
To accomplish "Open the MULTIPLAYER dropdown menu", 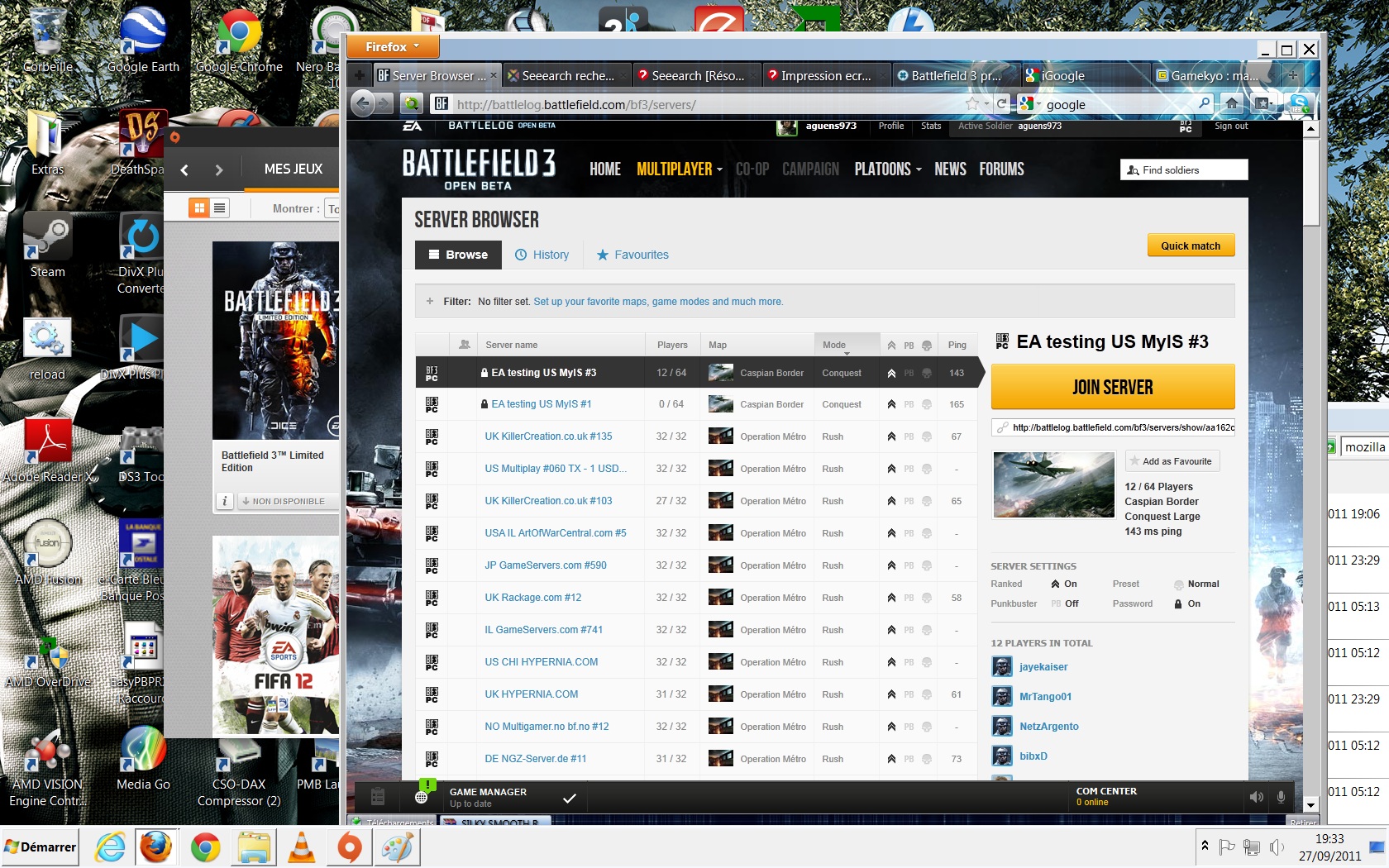I will 680,169.
